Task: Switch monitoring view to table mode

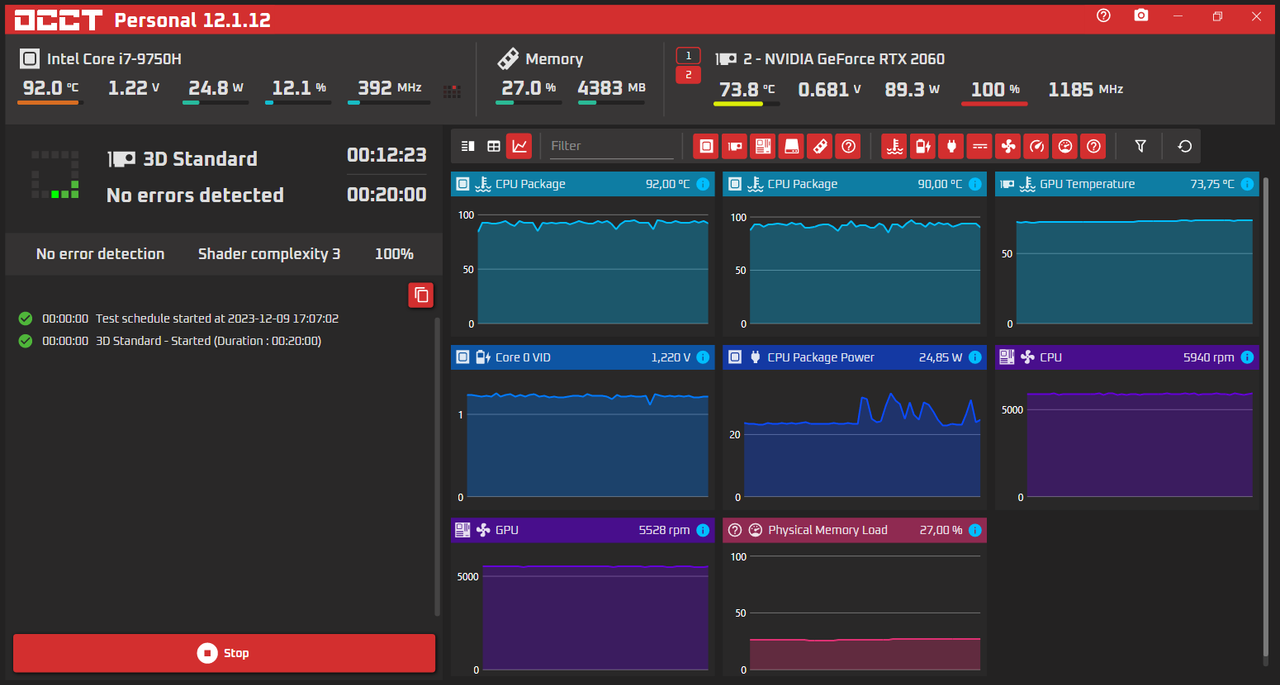Action: tap(493, 146)
